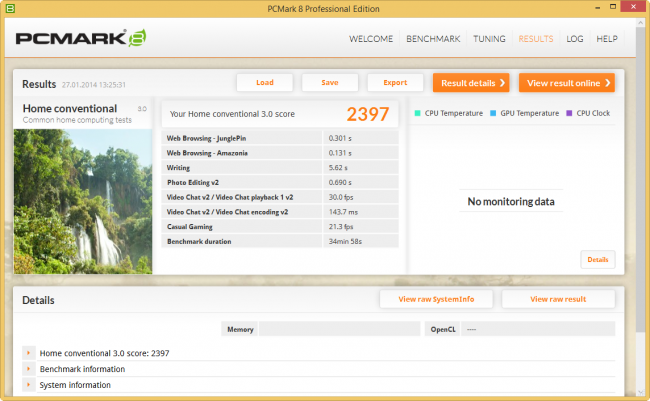This screenshot has width=650, height=401.
Task: Click the GPU Temperature blue swatch
Action: [493, 113]
